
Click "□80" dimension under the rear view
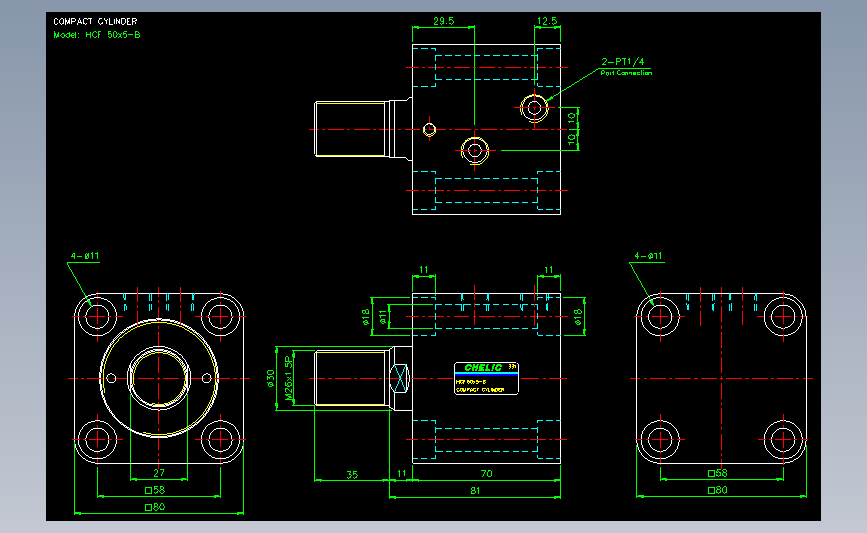718,490
